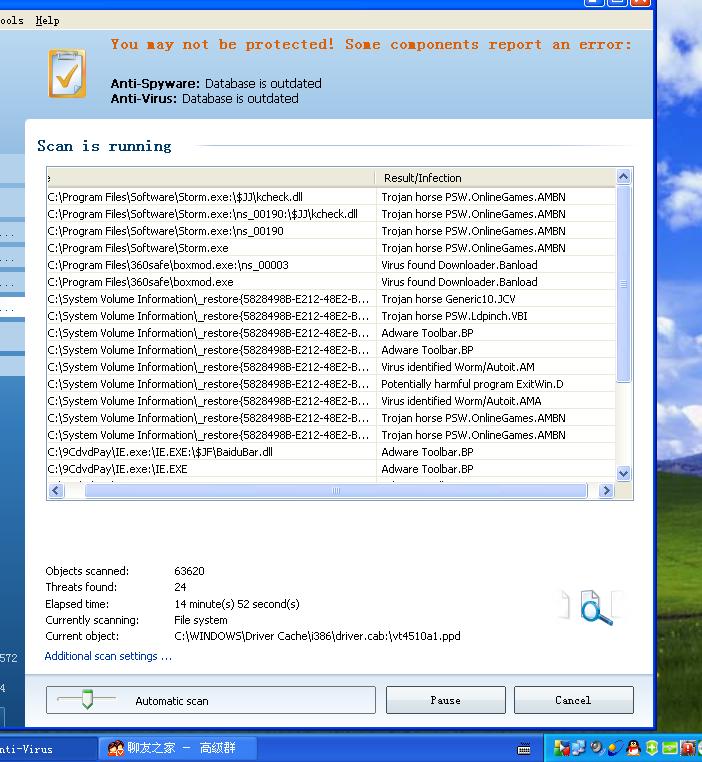Image resolution: width=702 pixels, height=762 pixels.
Task: Select row C:\9CdvdPay\IE.exe:\IE.EXE
Action: tap(331, 469)
